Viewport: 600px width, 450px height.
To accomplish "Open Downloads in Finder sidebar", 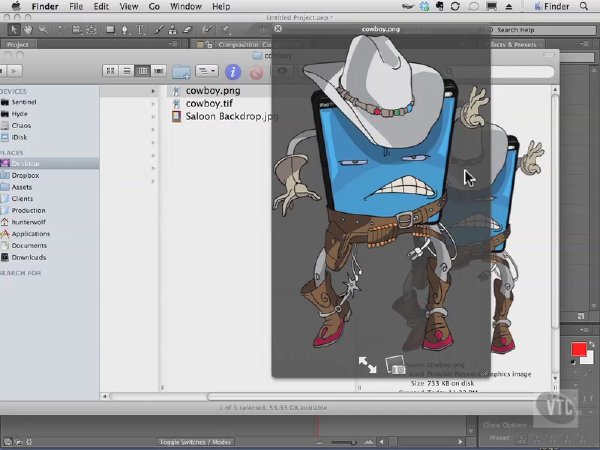I will click(x=29, y=258).
